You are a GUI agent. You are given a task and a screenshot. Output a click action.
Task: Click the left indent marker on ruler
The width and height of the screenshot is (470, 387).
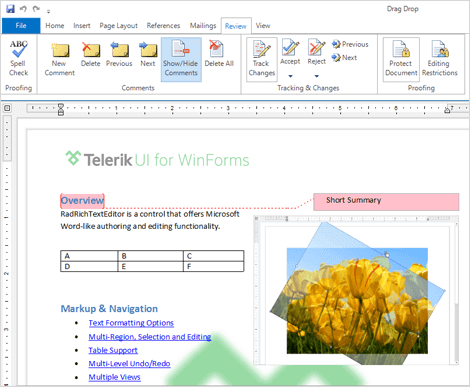(x=61, y=109)
